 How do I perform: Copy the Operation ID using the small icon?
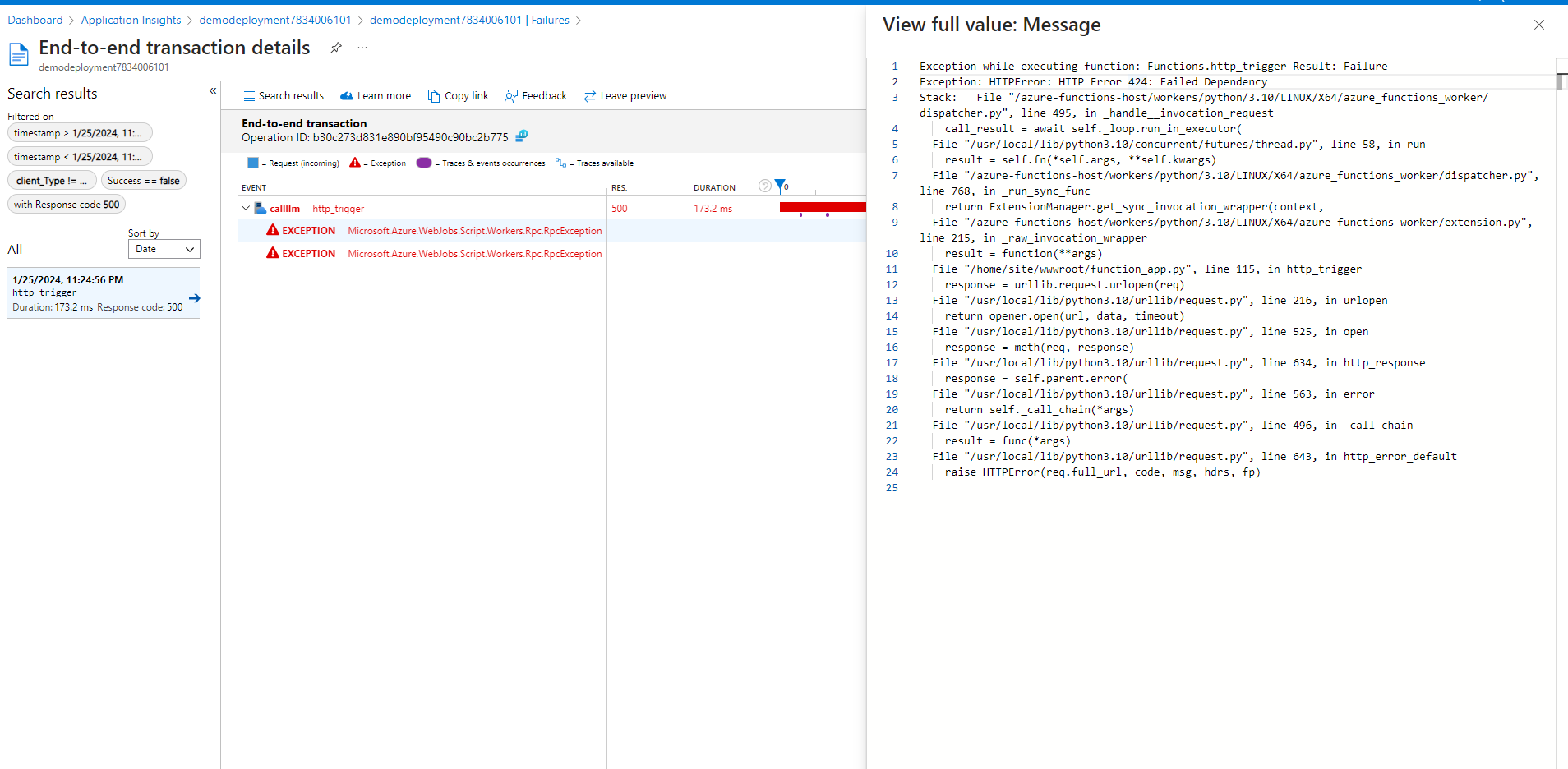tap(521, 136)
